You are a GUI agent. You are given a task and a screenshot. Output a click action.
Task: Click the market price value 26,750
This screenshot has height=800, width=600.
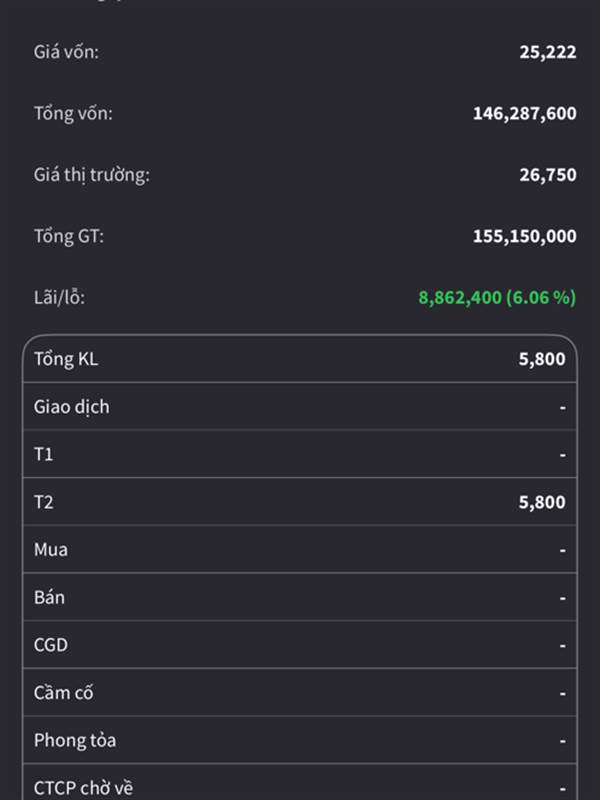click(x=547, y=175)
